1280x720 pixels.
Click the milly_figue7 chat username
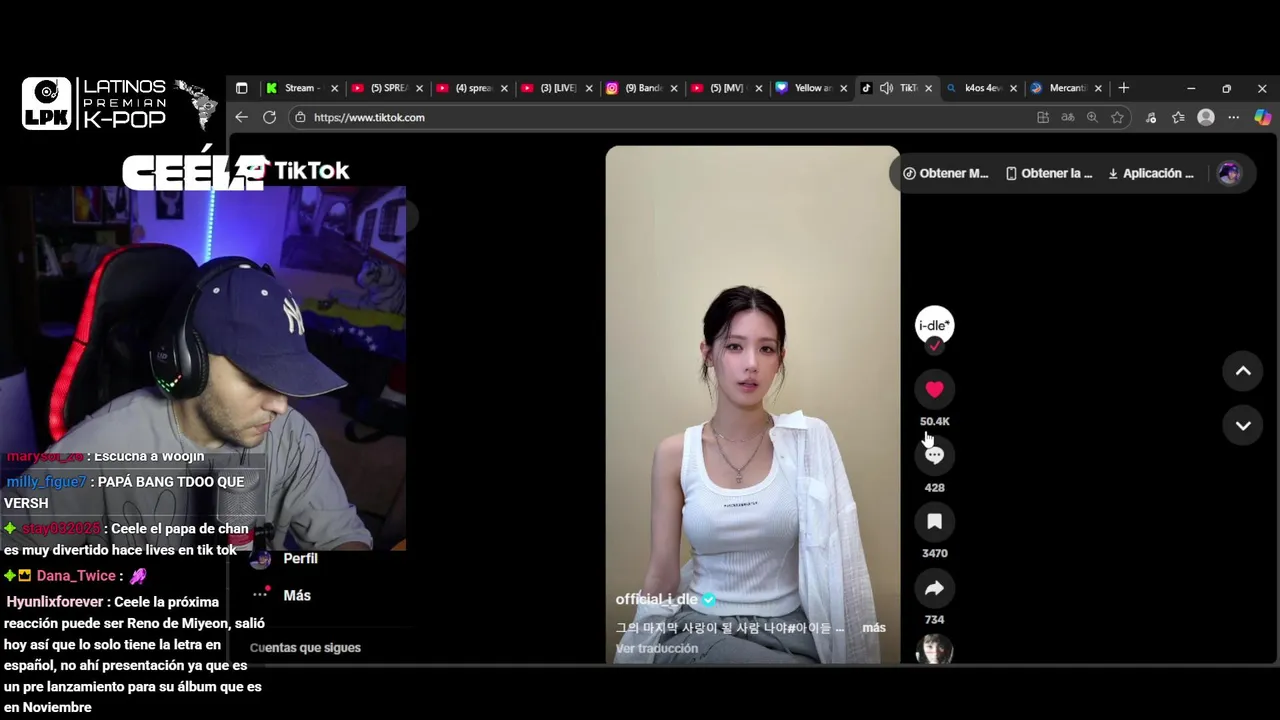click(x=47, y=482)
